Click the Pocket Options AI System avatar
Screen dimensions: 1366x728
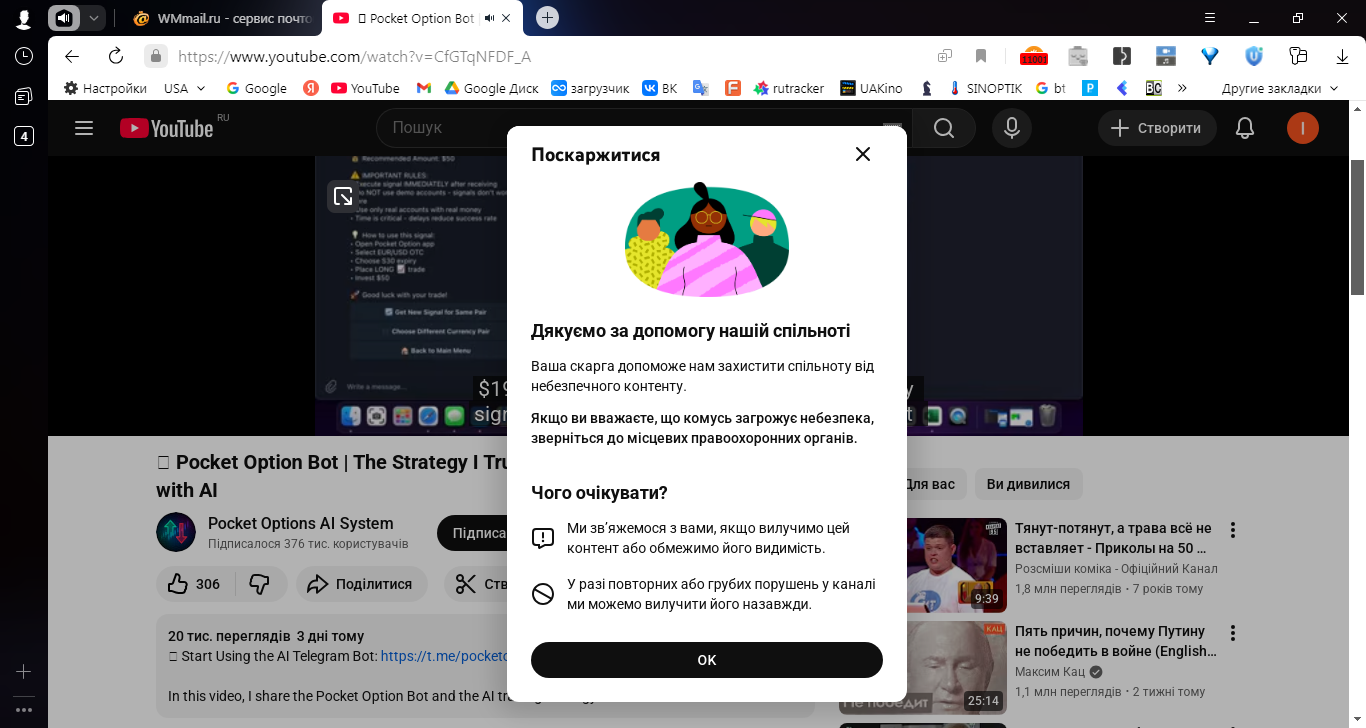pyautogui.click(x=176, y=532)
